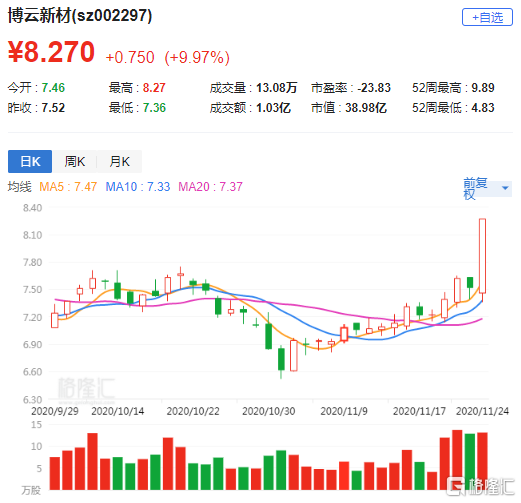Click the MA5 moving average label
Viewport: 521px width, 503px height.
(x=68, y=187)
